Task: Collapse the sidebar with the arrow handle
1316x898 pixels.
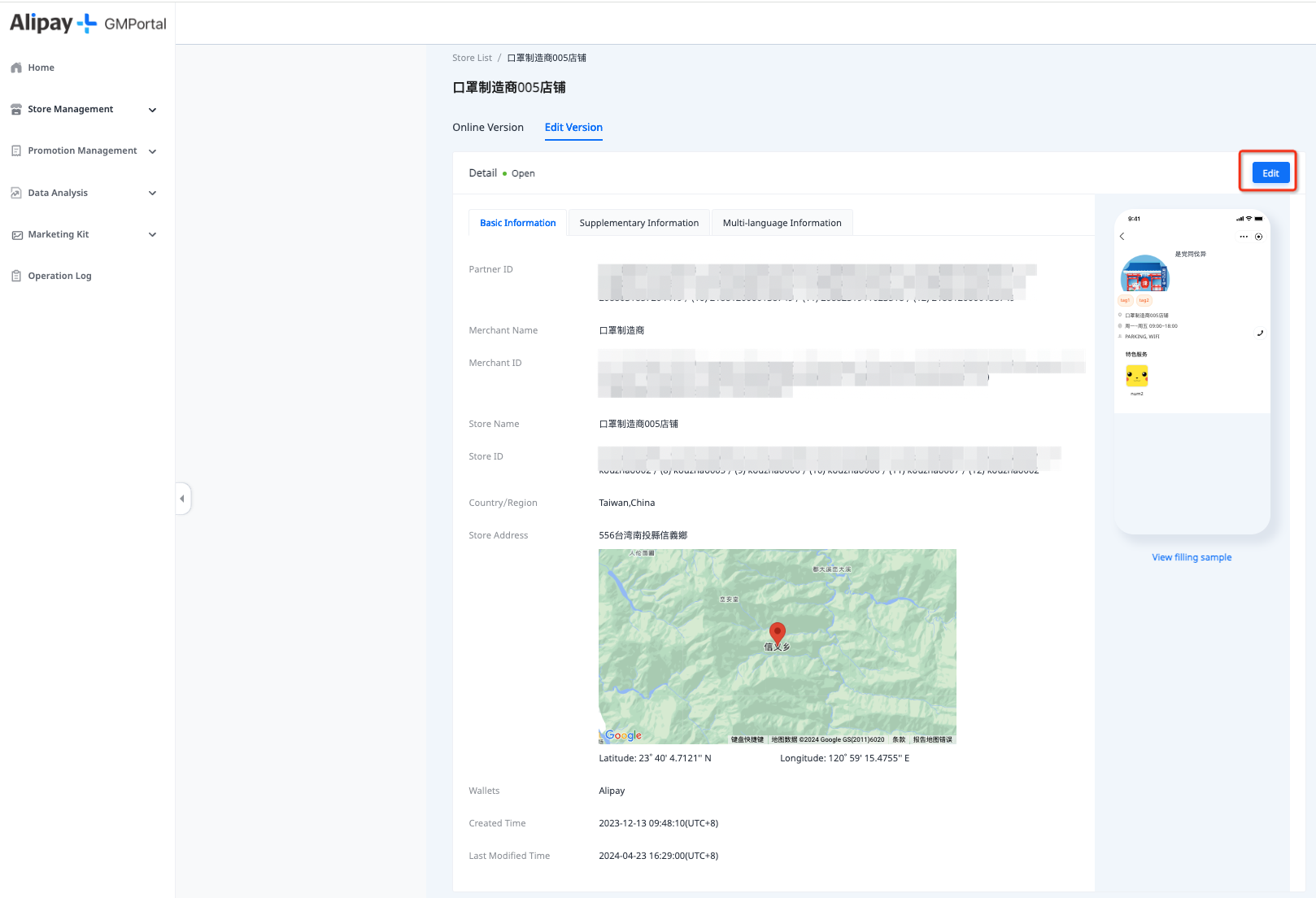Action: [x=182, y=499]
